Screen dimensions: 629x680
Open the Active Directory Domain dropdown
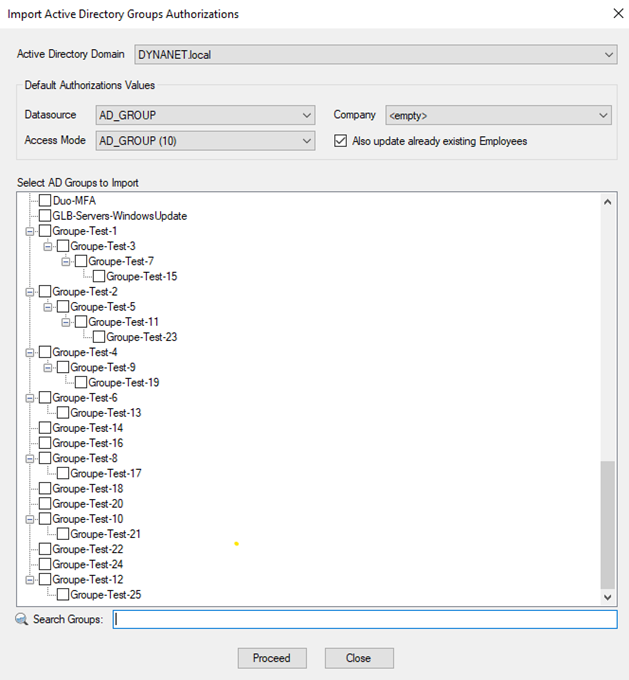tap(609, 54)
